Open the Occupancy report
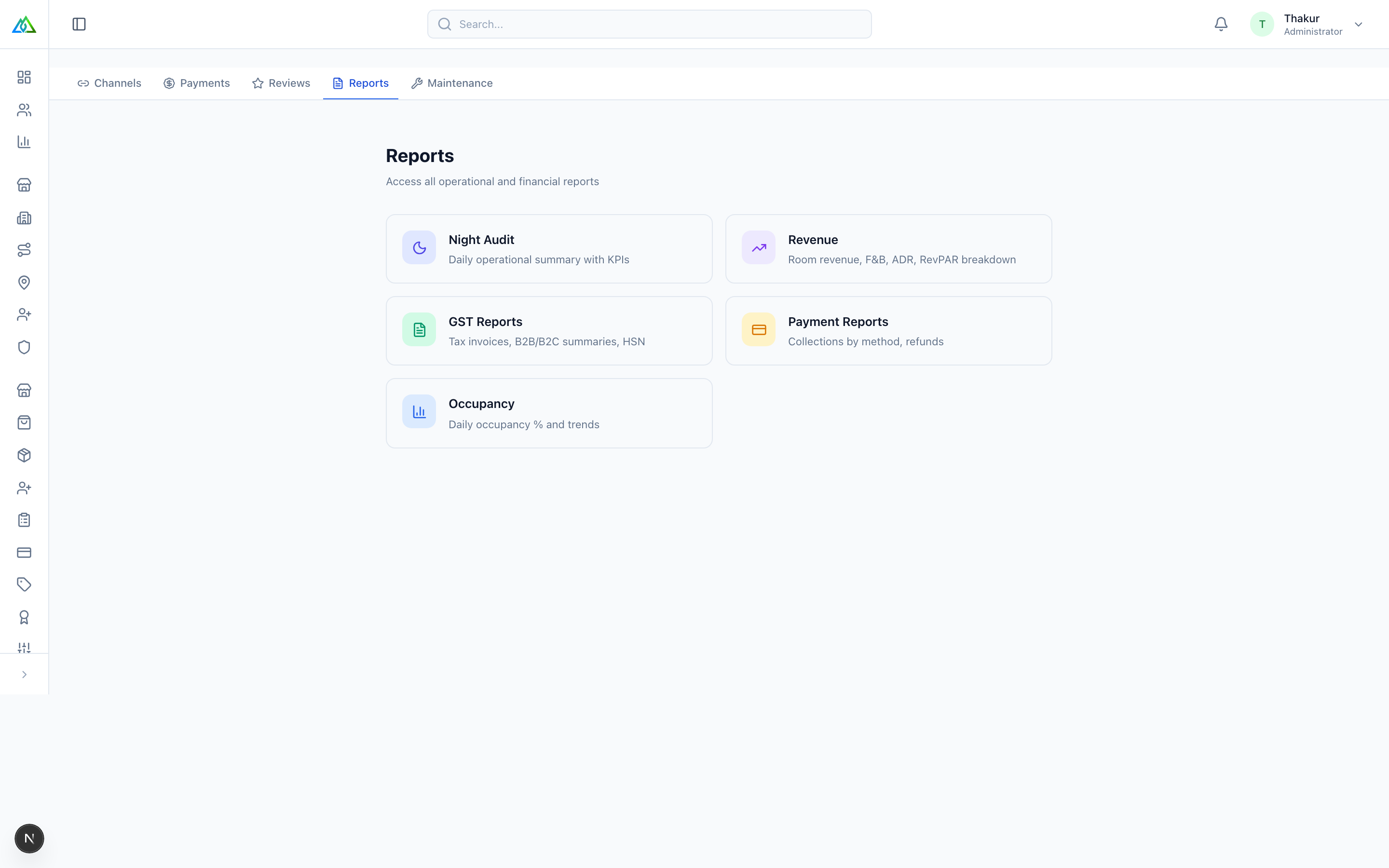Screen dimensions: 1389x868 [x=549, y=413]
